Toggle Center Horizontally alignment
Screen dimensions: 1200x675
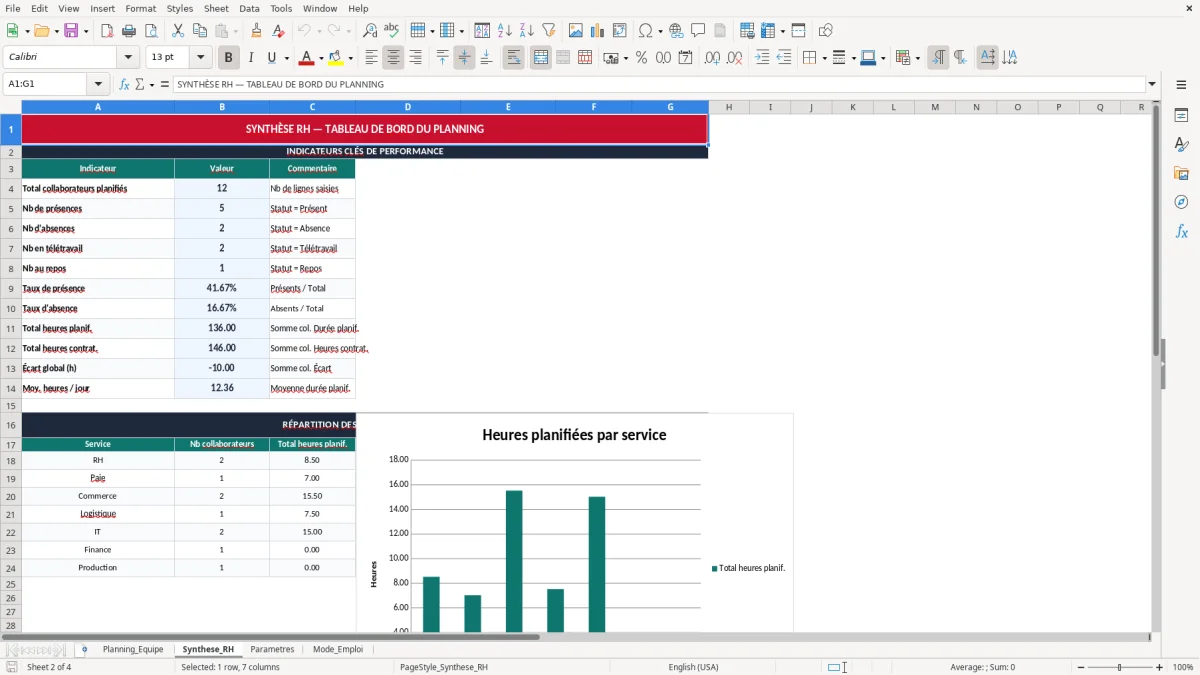click(393, 58)
